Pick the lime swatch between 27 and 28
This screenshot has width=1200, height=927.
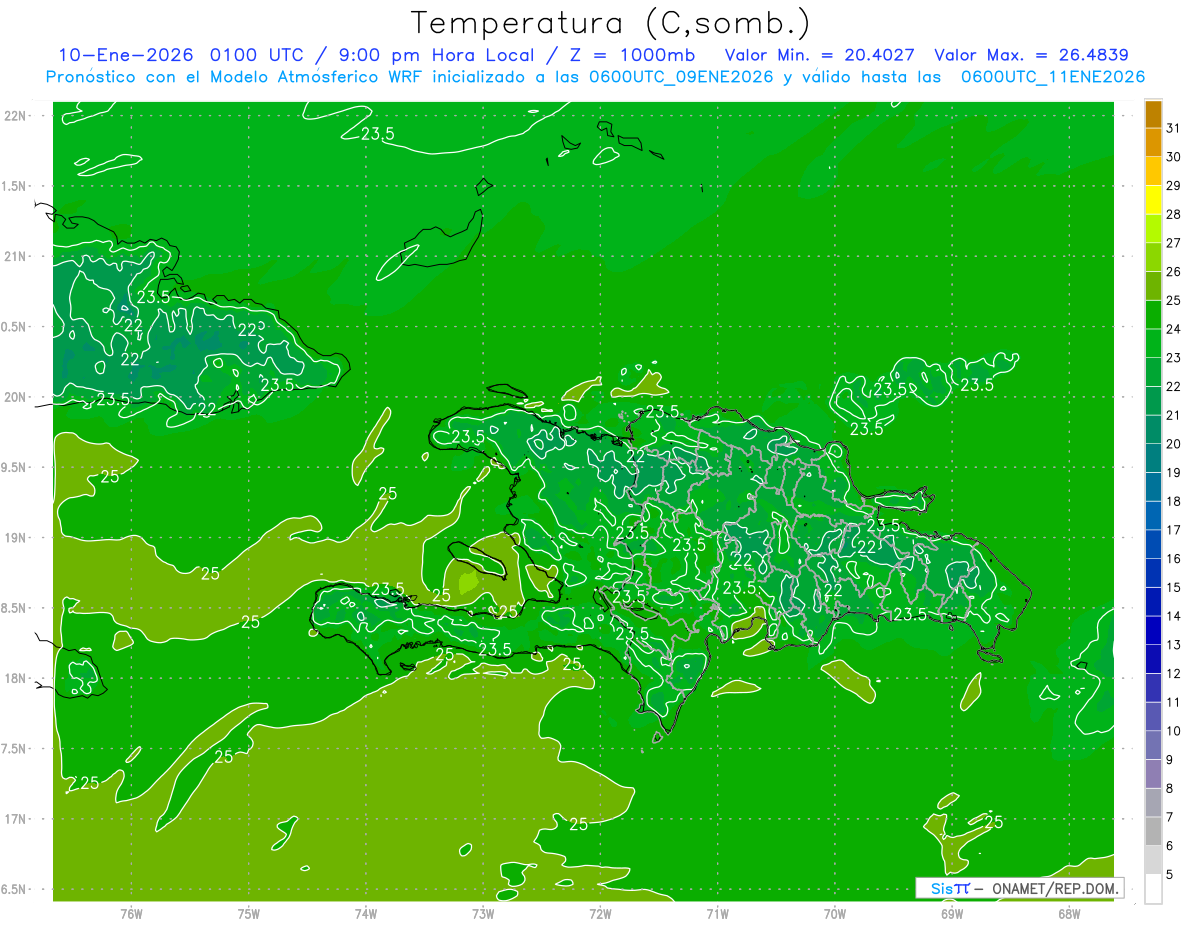click(1153, 228)
